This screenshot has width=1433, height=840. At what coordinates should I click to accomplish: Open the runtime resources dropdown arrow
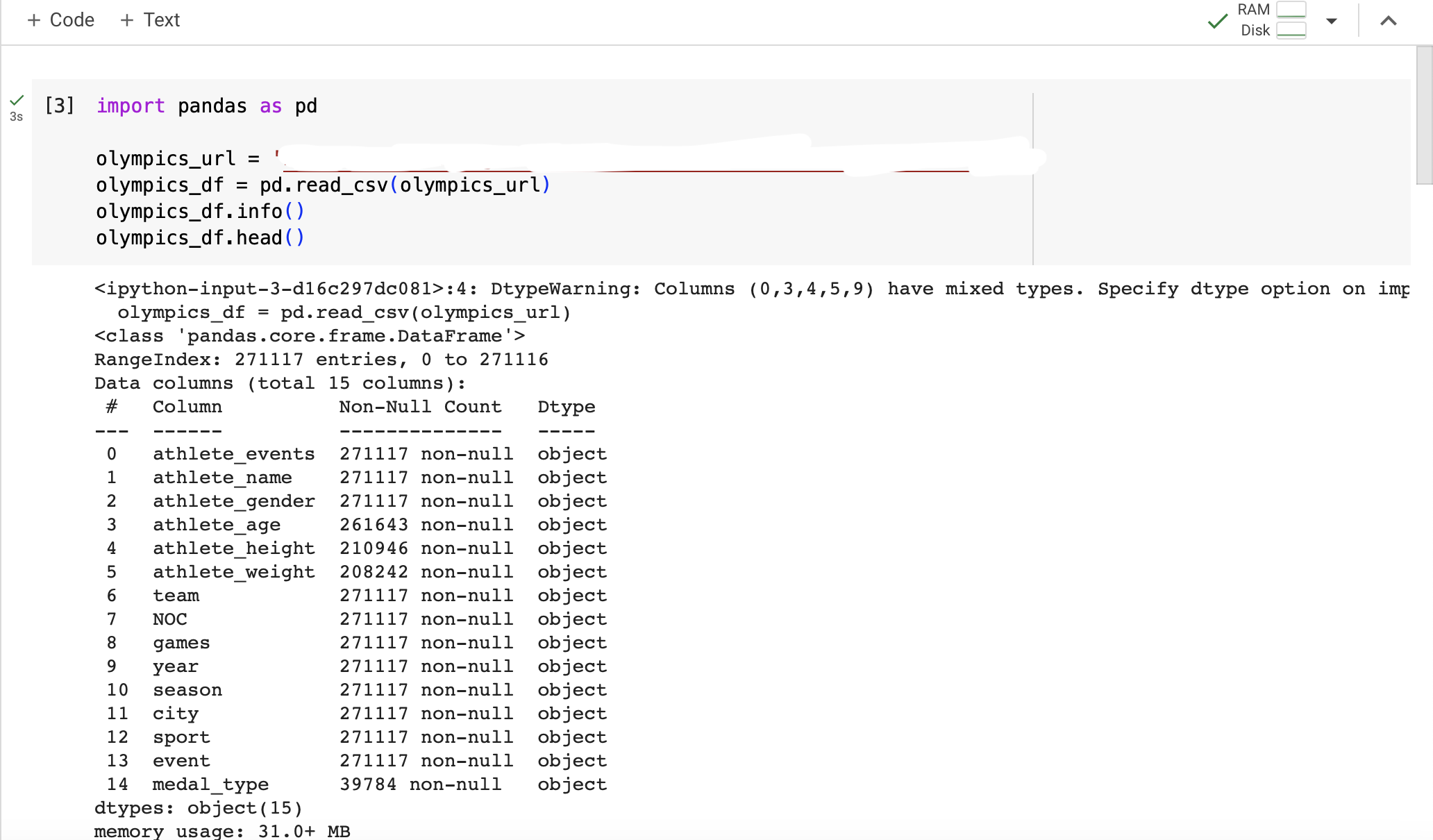click(x=1331, y=20)
